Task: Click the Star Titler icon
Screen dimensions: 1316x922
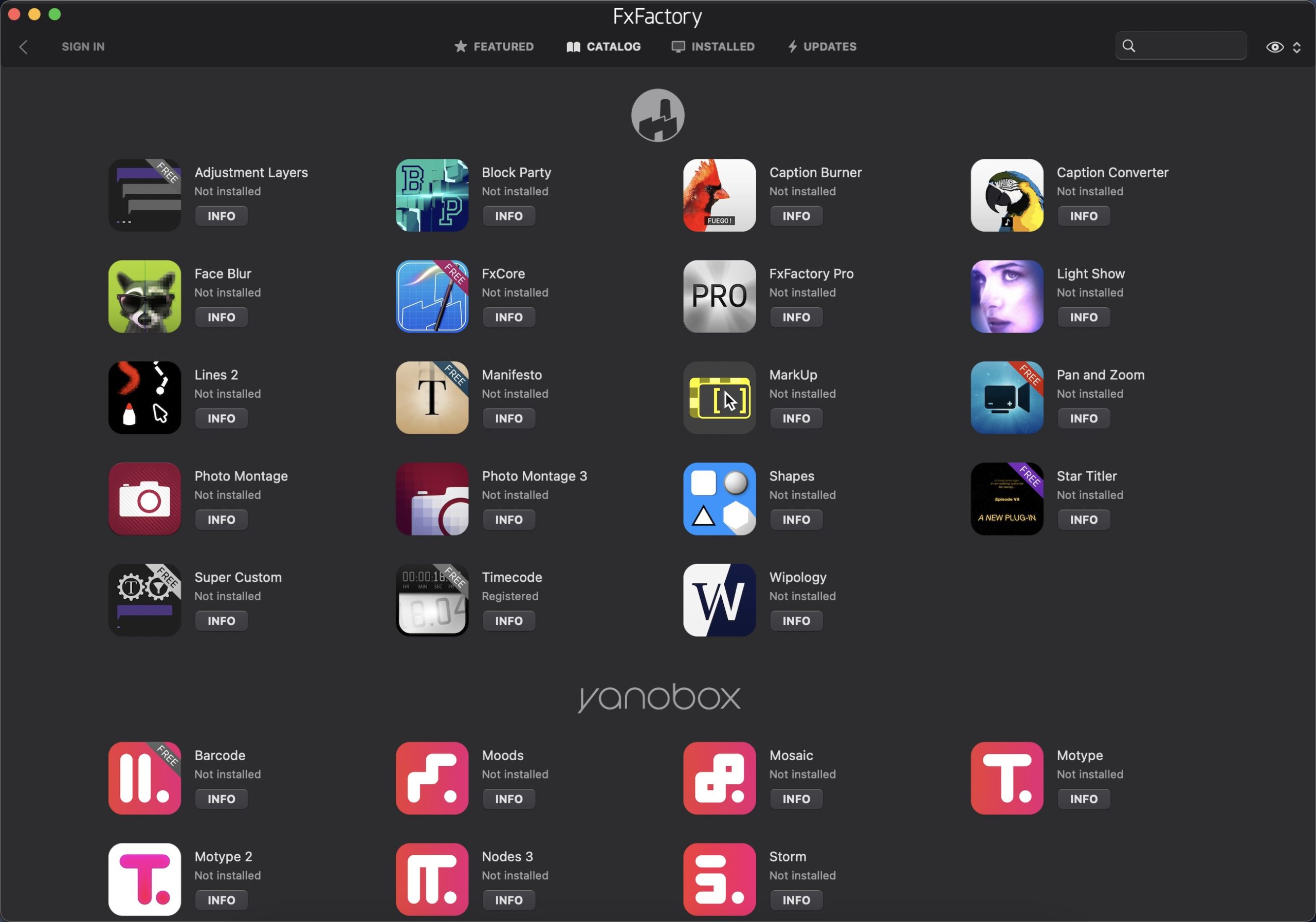Action: coord(1007,499)
